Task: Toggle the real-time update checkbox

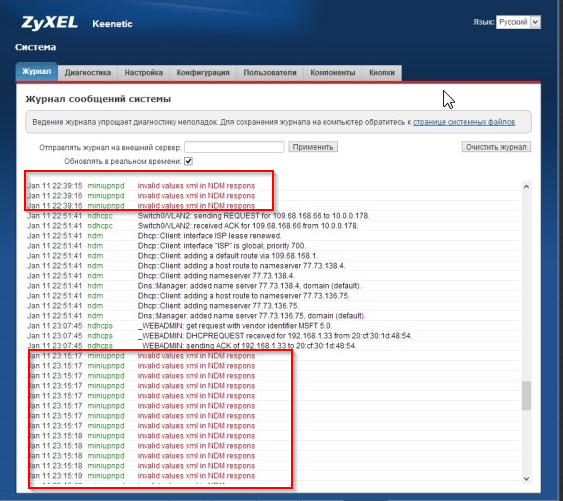Action: point(189,161)
